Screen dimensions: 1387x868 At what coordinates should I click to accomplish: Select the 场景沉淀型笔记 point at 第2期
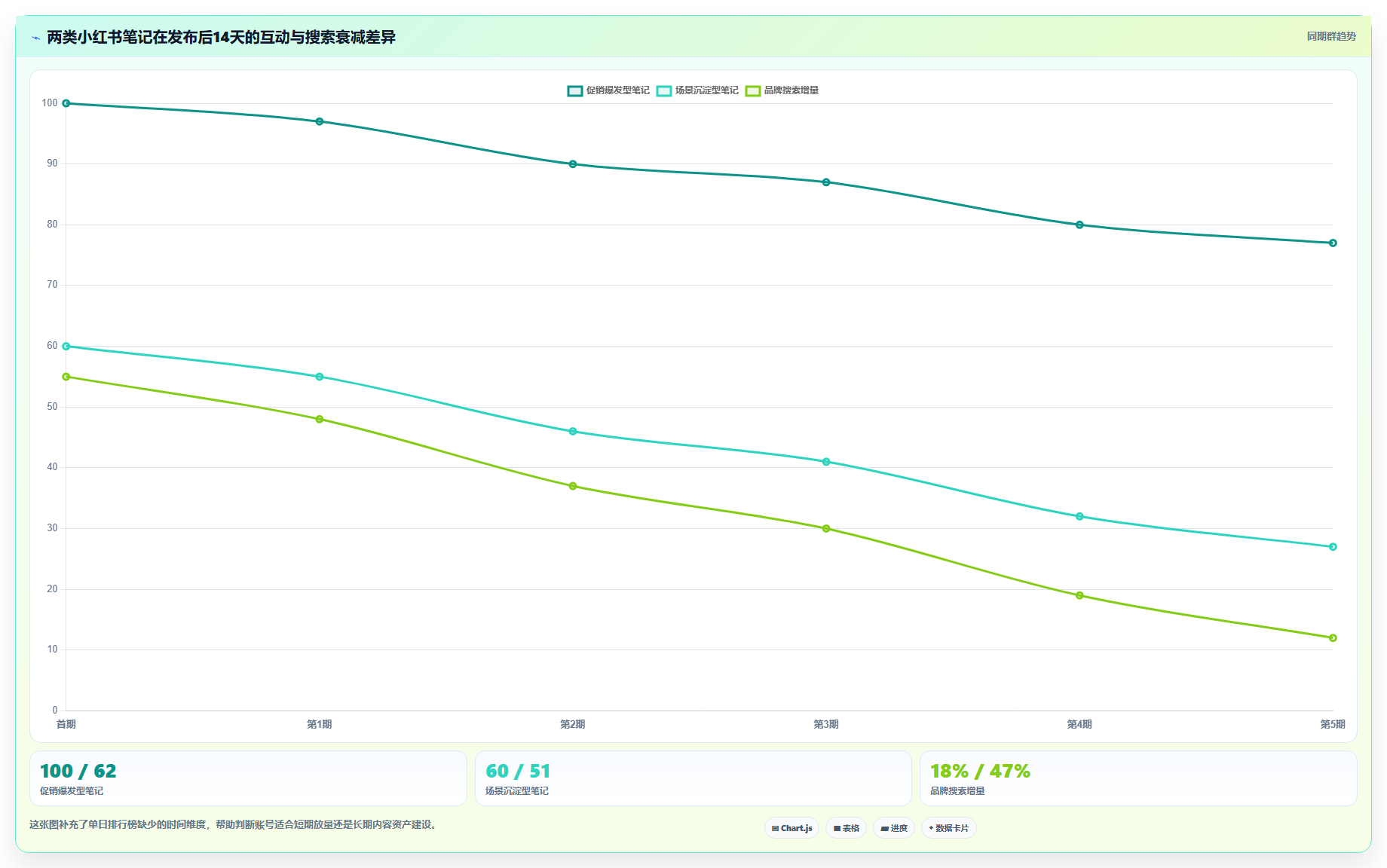point(573,432)
